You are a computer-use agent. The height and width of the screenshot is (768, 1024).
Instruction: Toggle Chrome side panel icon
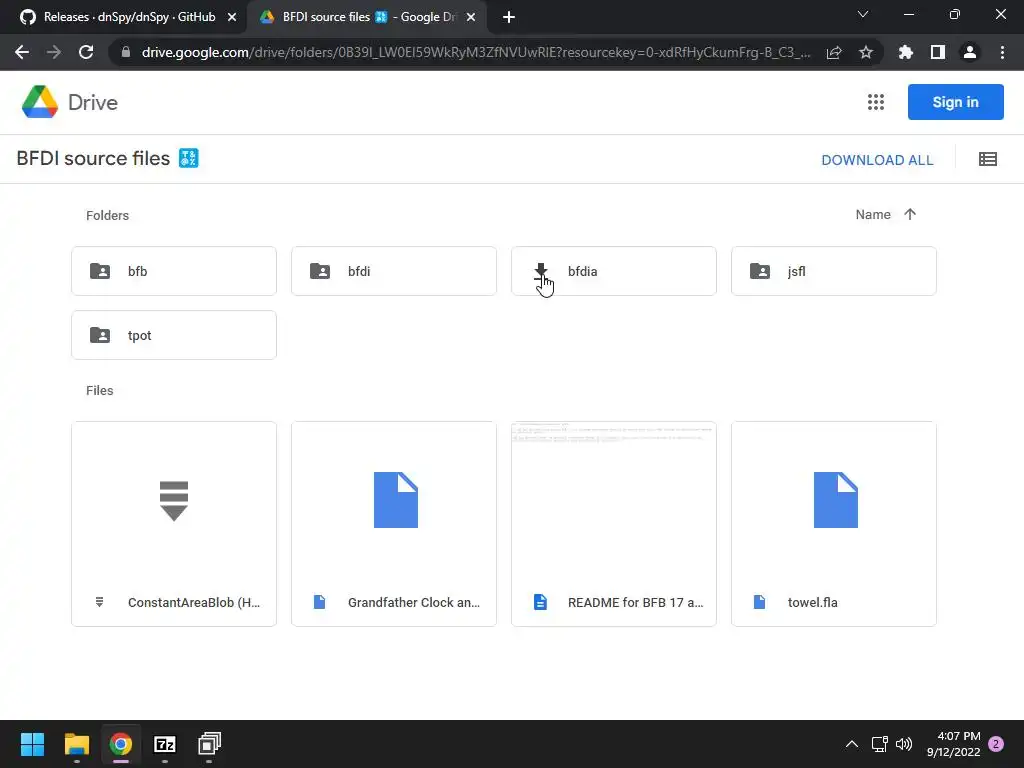[938, 52]
